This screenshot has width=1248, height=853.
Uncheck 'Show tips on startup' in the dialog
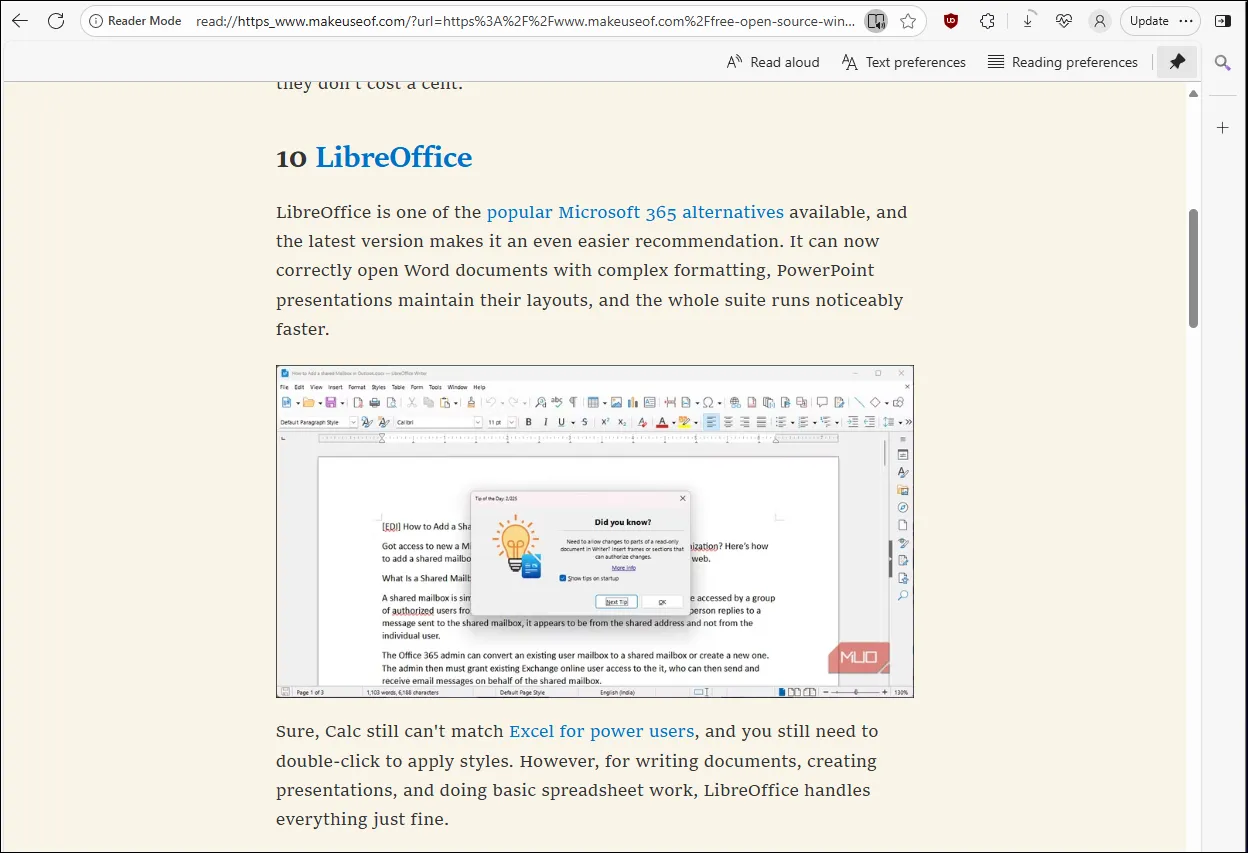point(562,577)
